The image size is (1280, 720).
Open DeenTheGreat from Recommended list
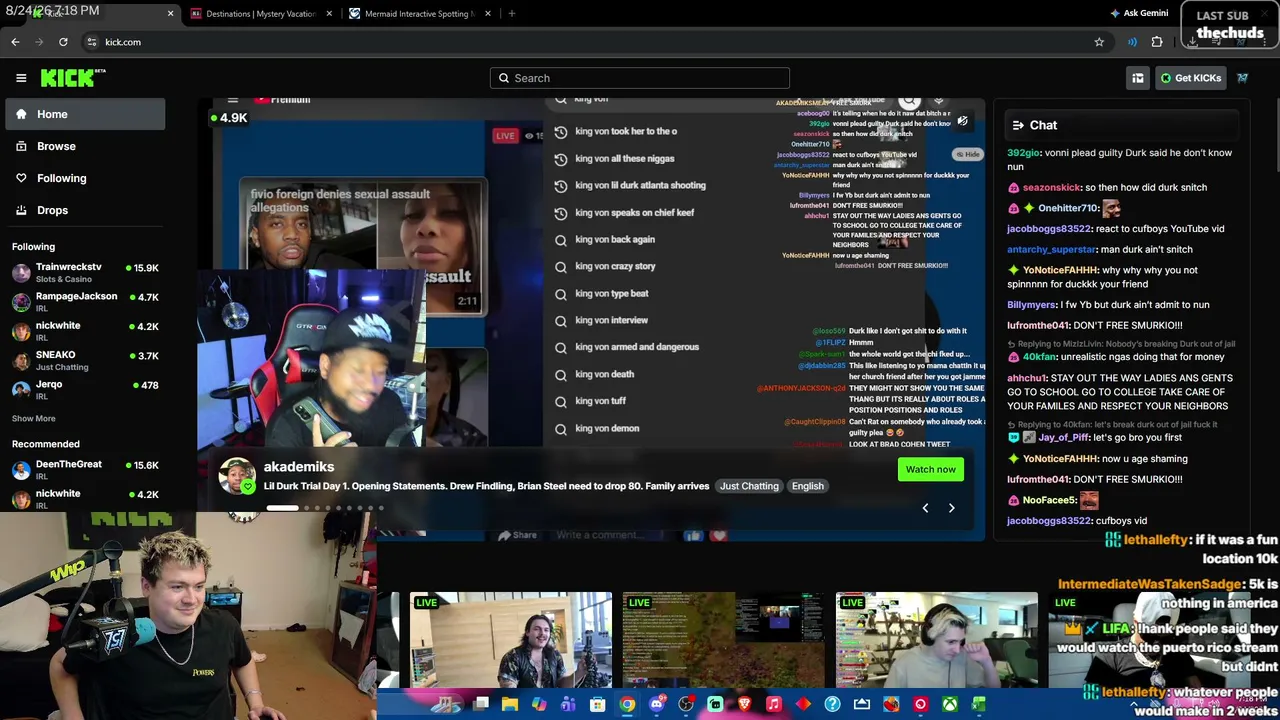(x=85, y=469)
